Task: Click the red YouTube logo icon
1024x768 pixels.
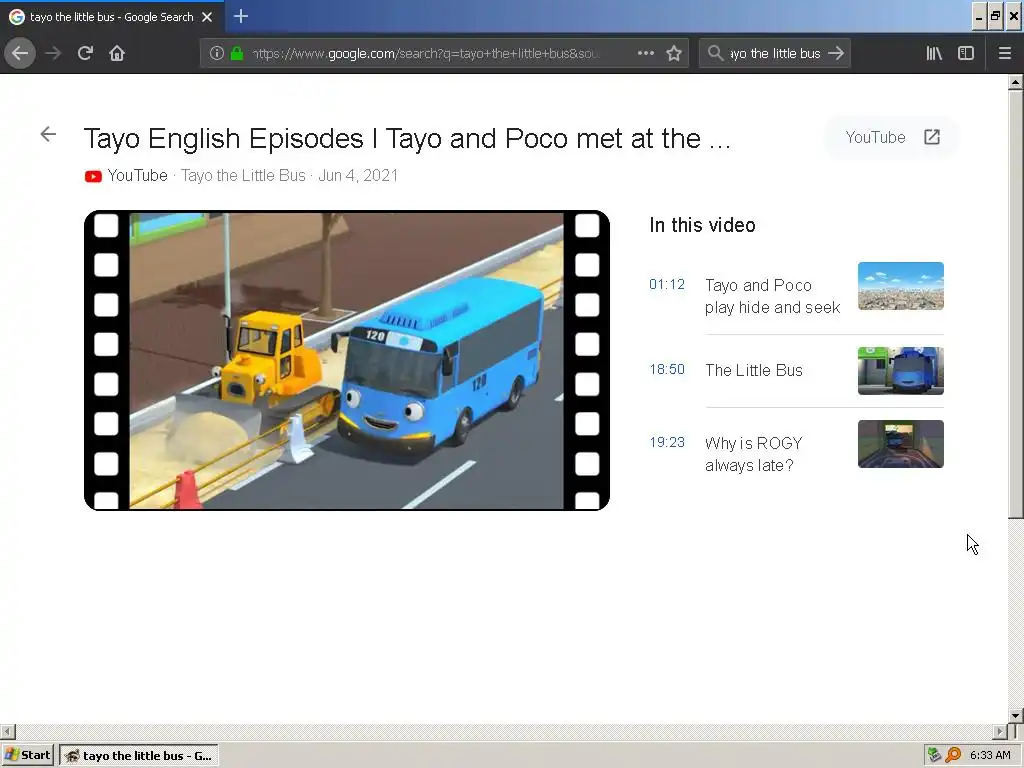Action: tap(93, 176)
